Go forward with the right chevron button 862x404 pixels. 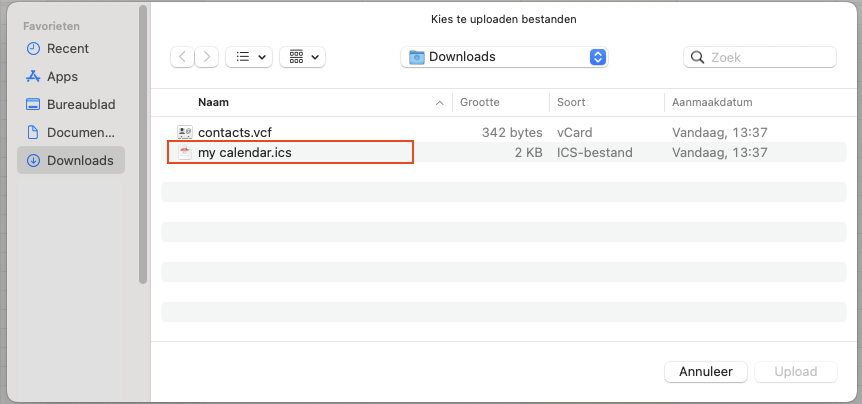(x=207, y=57)
